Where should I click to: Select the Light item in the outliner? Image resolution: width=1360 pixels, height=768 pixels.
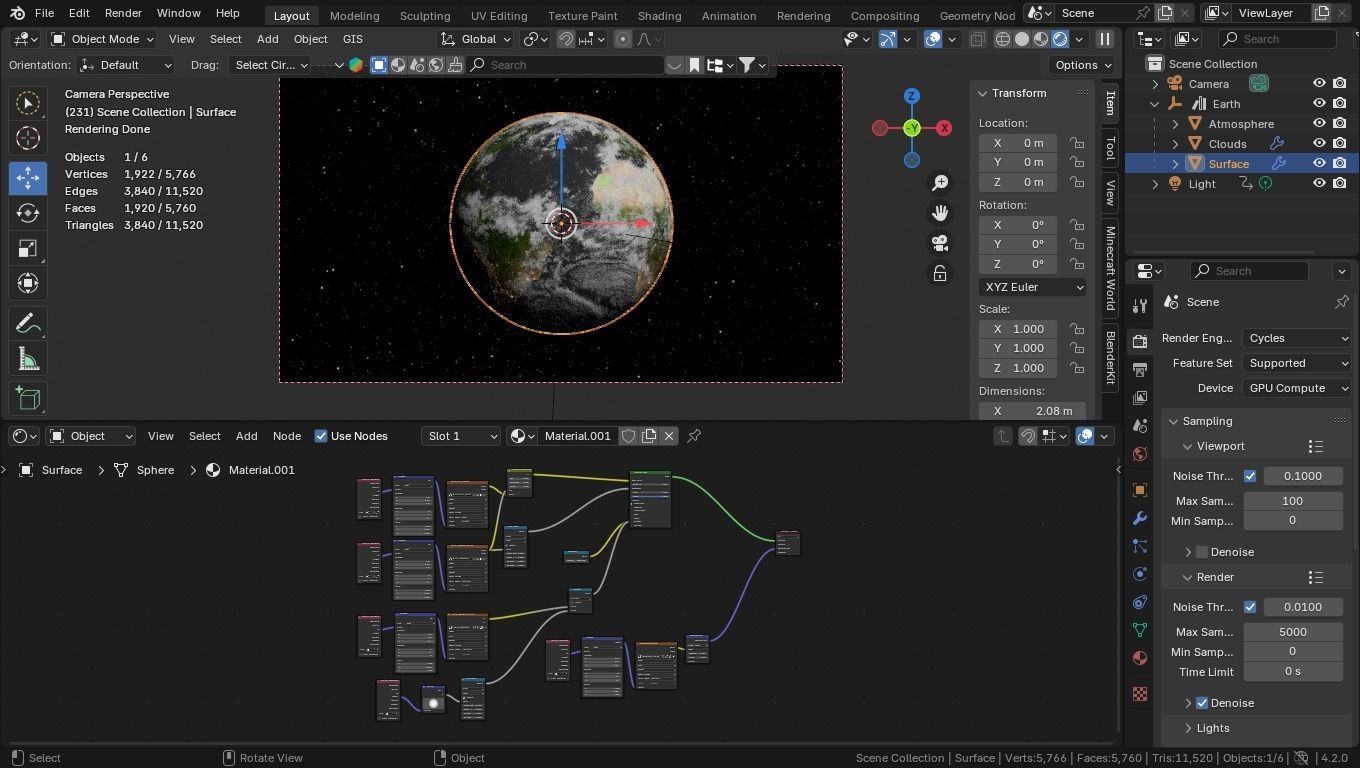1202,184
